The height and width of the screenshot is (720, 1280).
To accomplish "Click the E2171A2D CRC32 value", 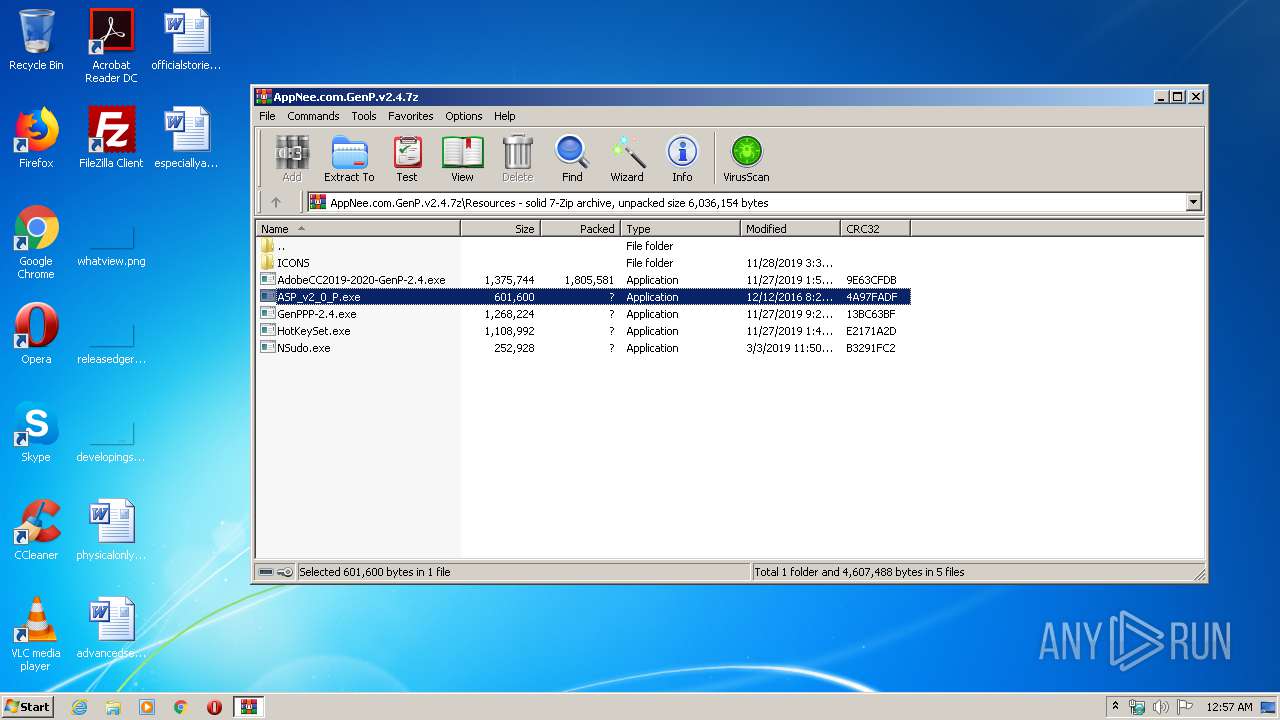I will tap(871, 331).
